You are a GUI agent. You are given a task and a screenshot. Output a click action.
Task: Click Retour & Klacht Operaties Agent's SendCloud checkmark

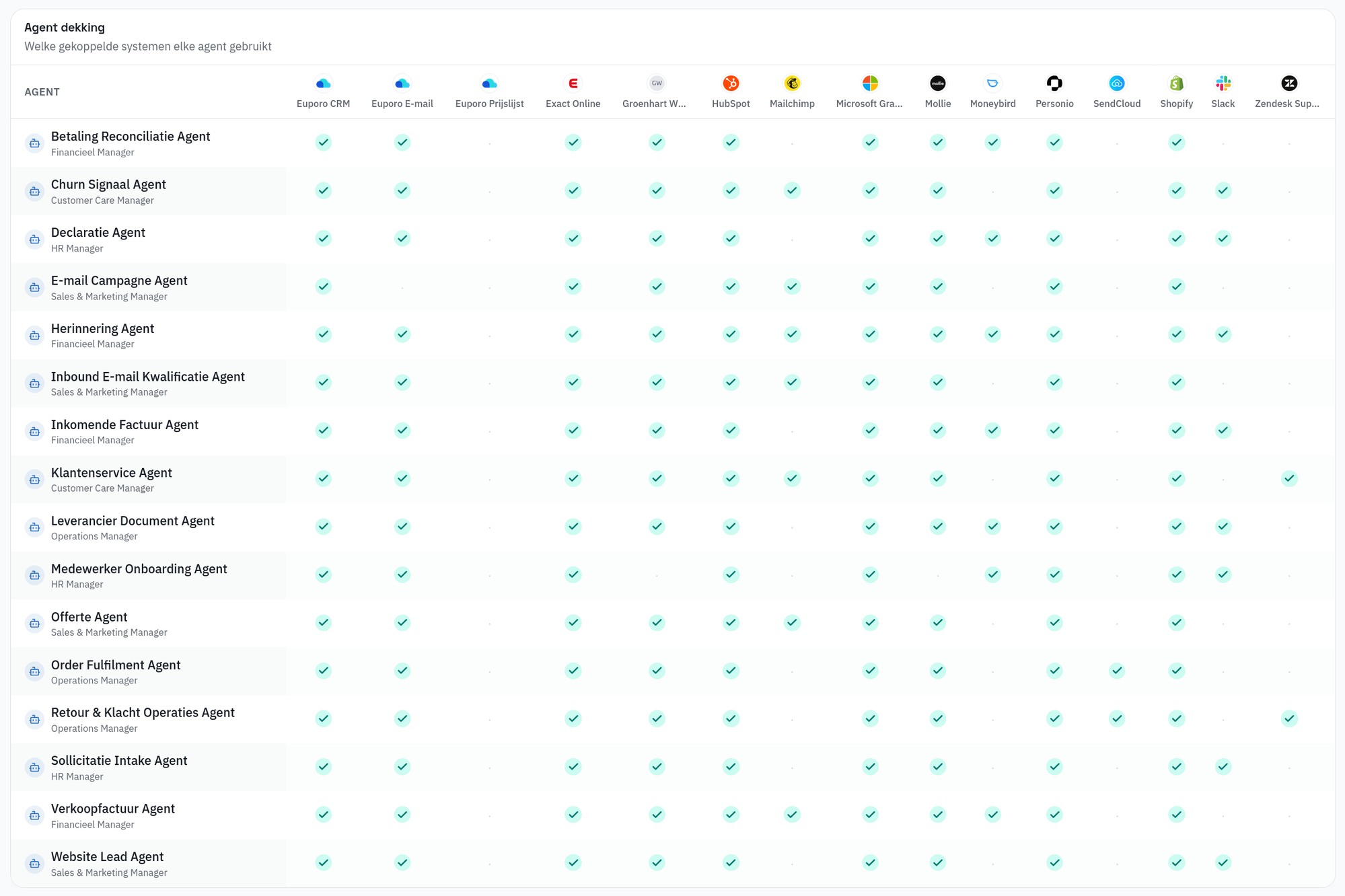tap(1116, 718)
